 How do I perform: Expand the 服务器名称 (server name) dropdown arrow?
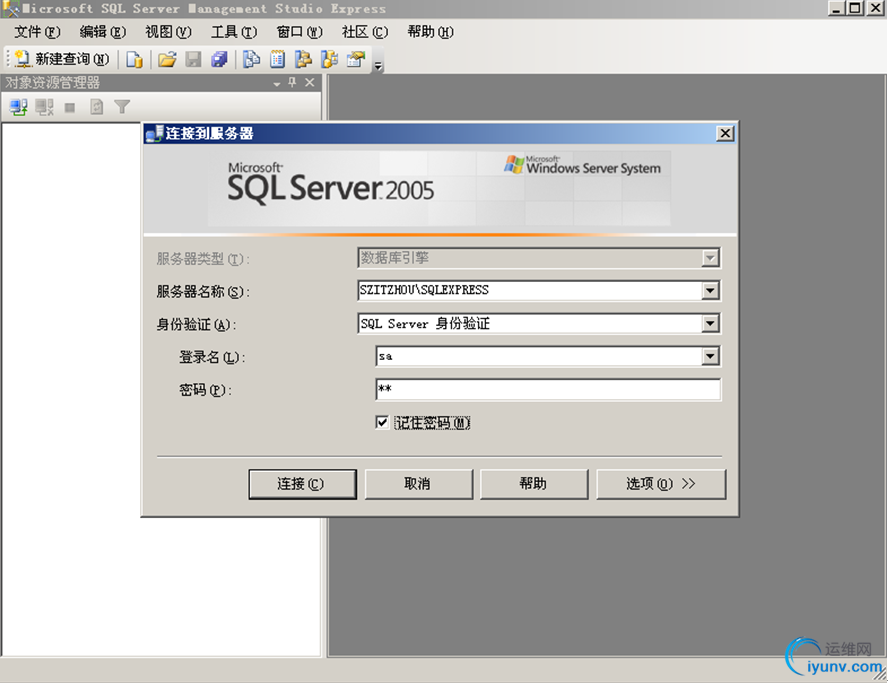point(710,291)
